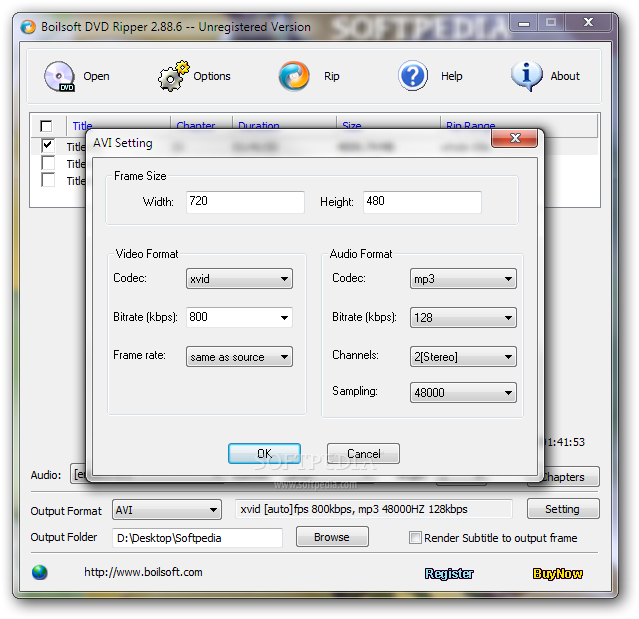Click the Rip label in toolbar
639x619 pixels.
pyautogui.click(x=332, y=76)
